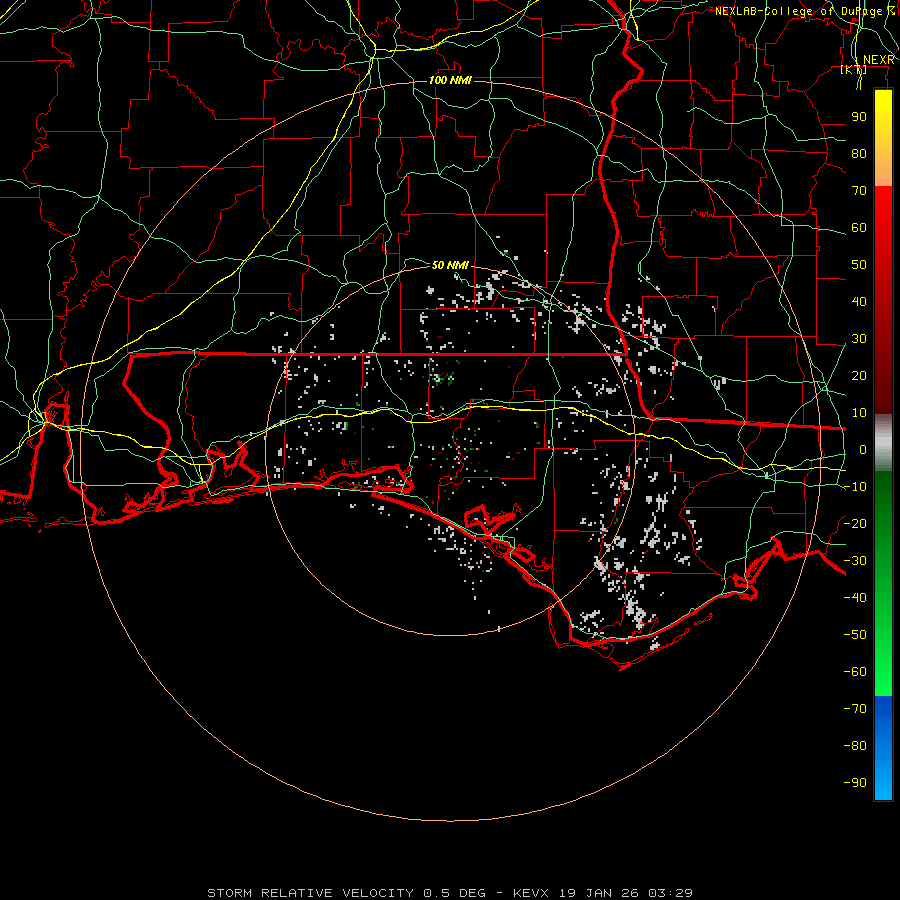Click the -70 value on velocity scale

pos(855,708)
